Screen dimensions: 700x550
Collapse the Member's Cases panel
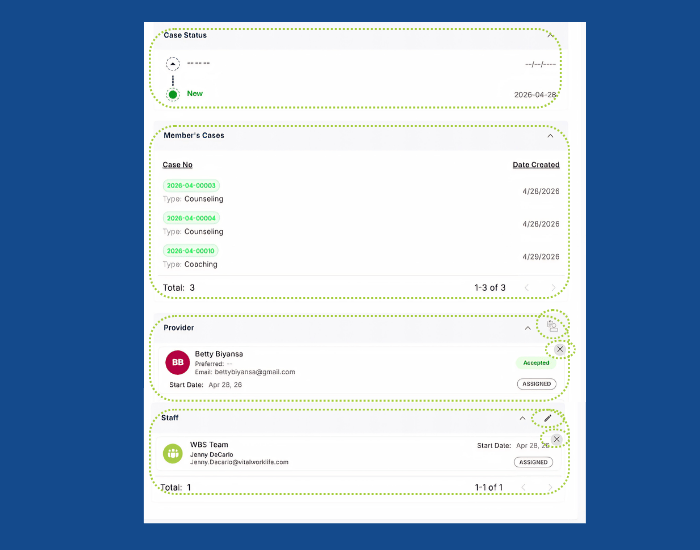[x=550, y=136]
